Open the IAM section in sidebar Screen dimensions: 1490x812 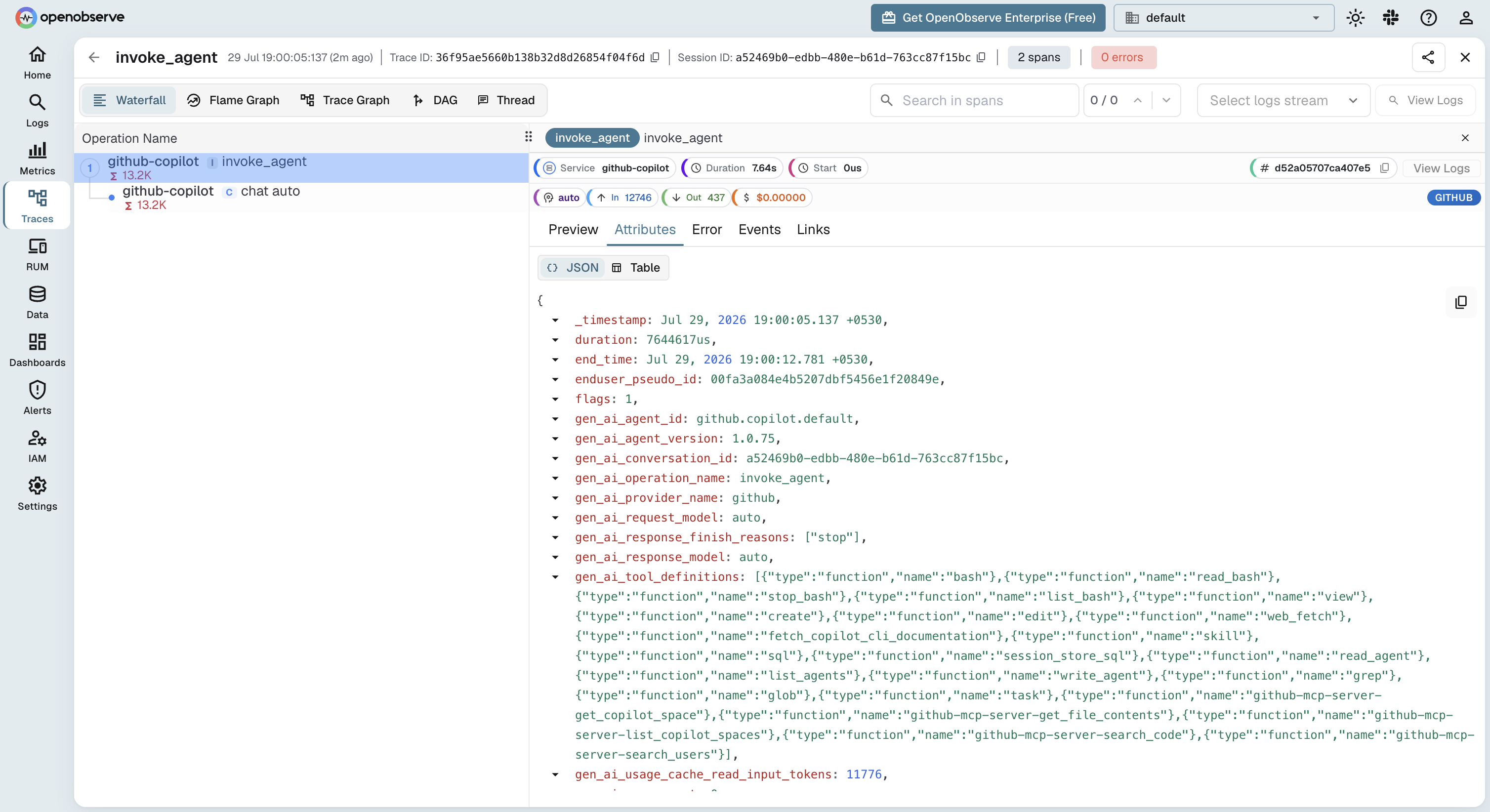pyautogui.click(x=37, y=447)
